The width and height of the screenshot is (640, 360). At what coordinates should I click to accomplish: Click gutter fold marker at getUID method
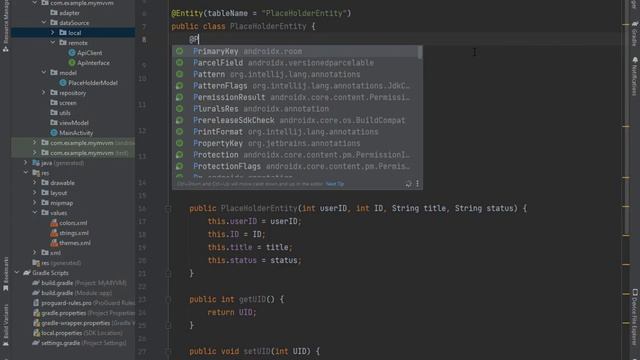(x=168, y=300)
